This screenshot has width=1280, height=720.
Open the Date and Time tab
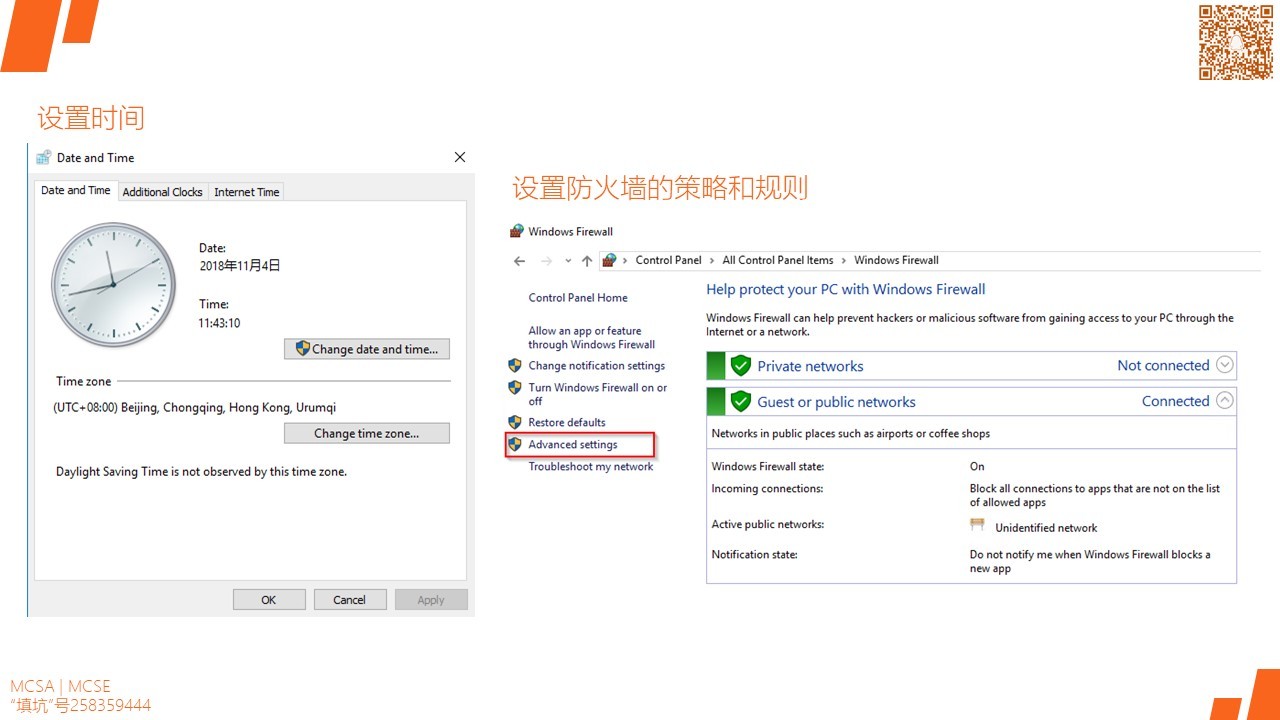click(x=76, y=190)
